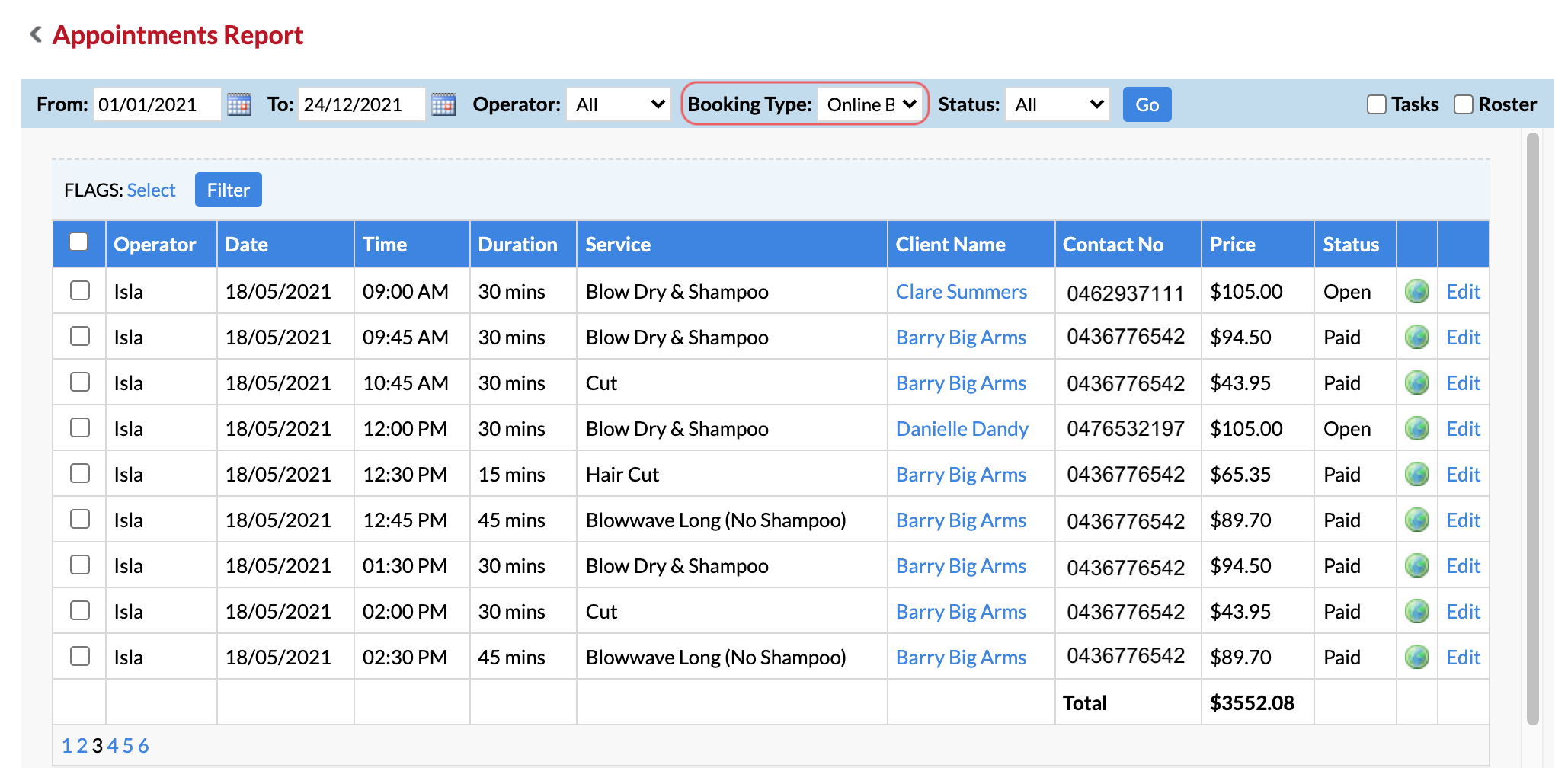1568x768 pixels.
Task: Click the total amount $3552.08
Action: 1252,703
